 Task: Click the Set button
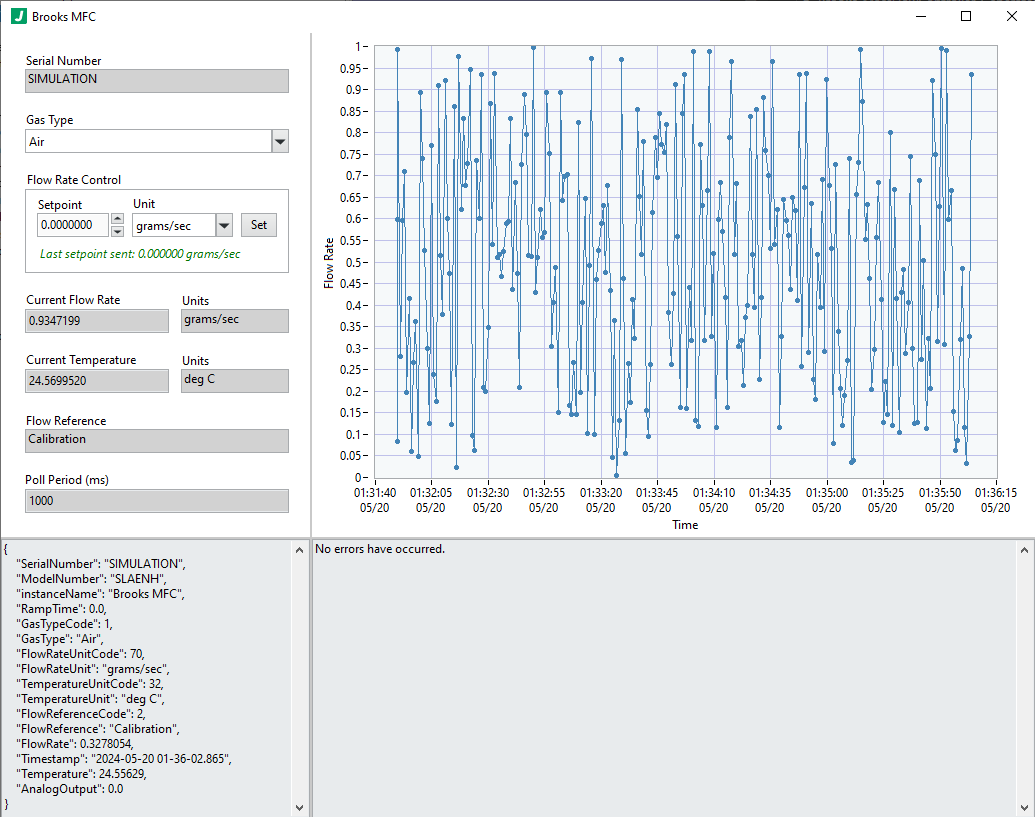[x=259, y=225]
